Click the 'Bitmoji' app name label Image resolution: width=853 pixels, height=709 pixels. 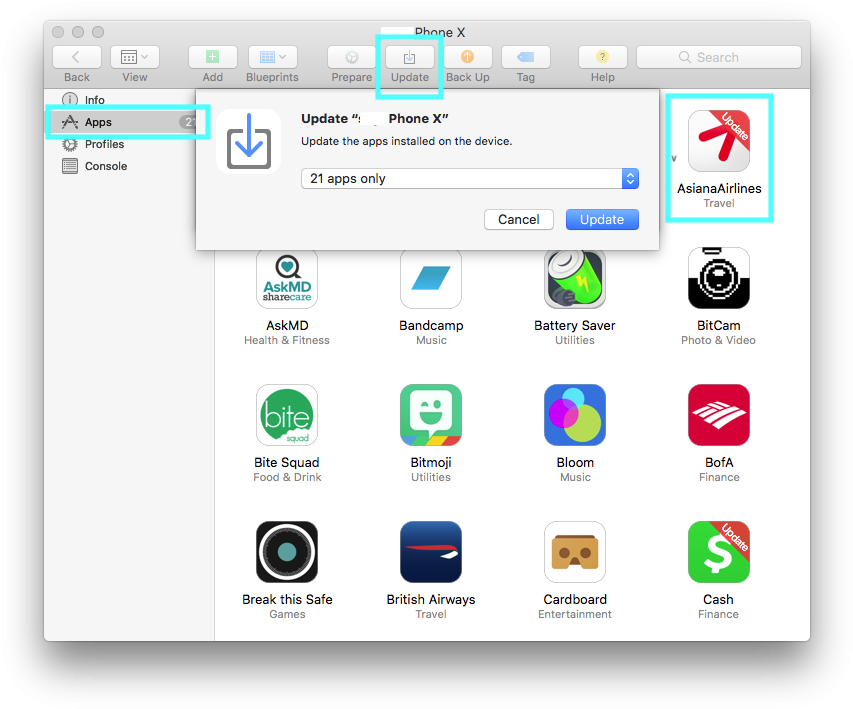(431, 463)
